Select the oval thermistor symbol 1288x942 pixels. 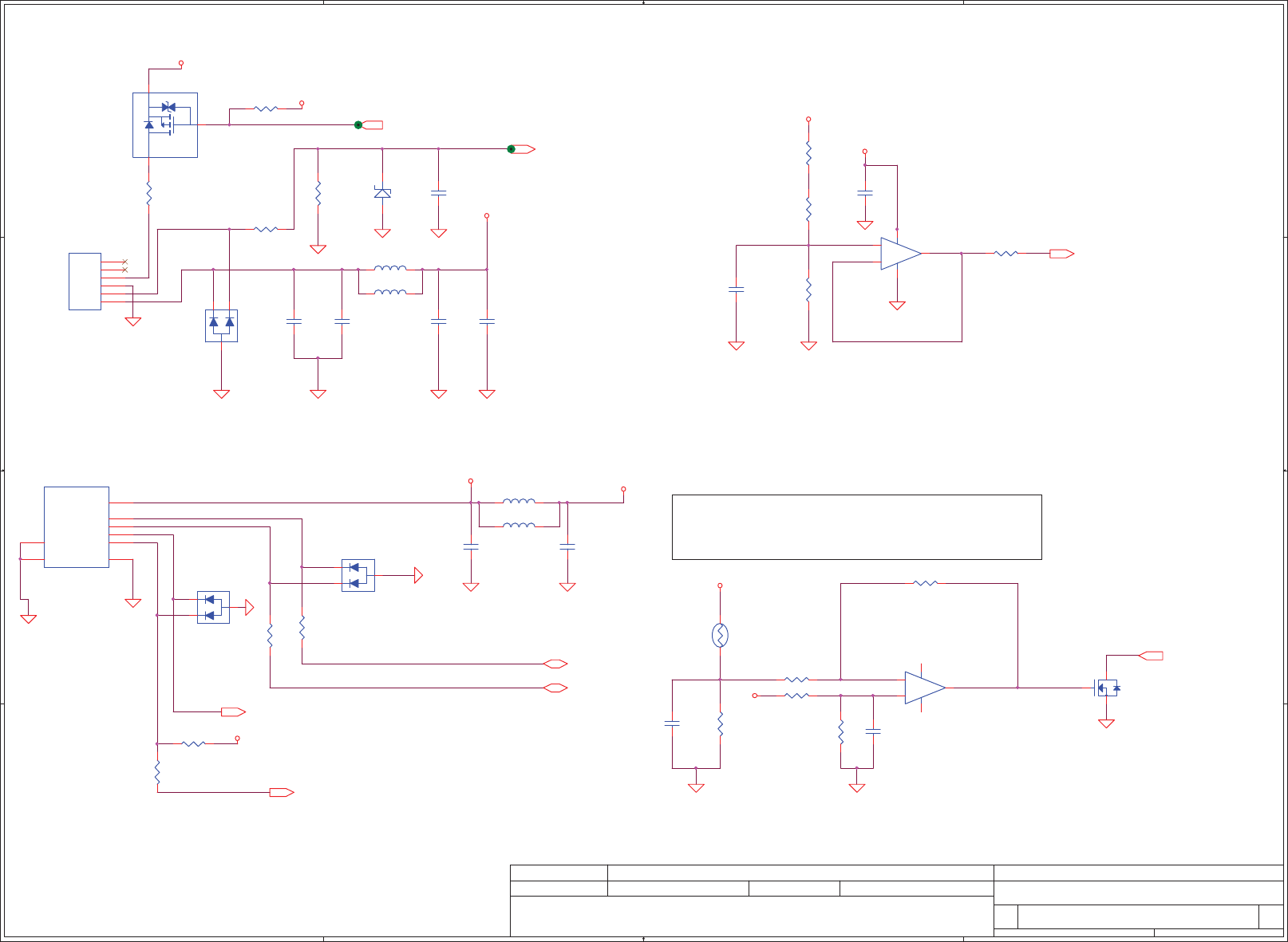click(720, 635)
